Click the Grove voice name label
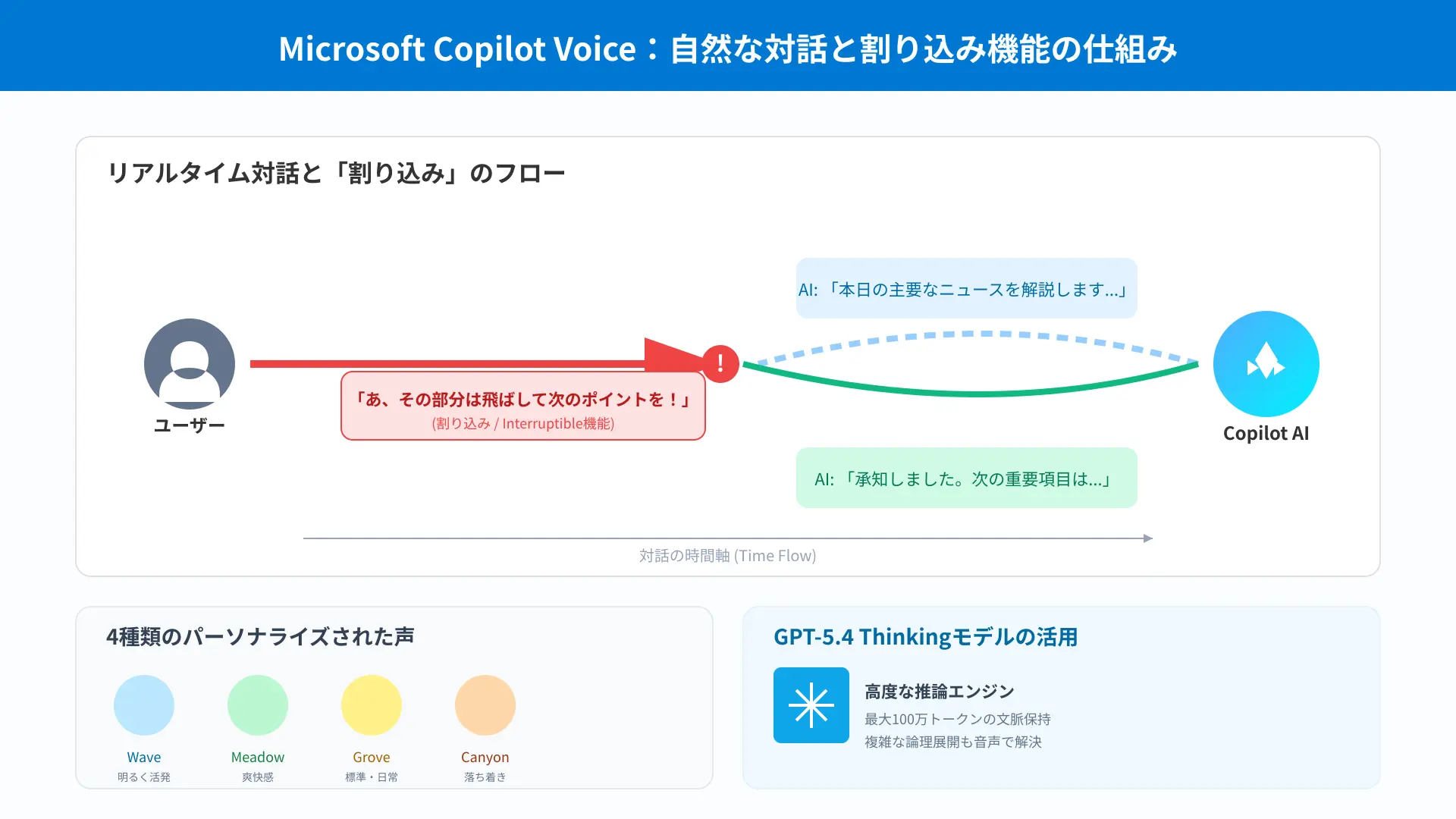 pos(372,757)
